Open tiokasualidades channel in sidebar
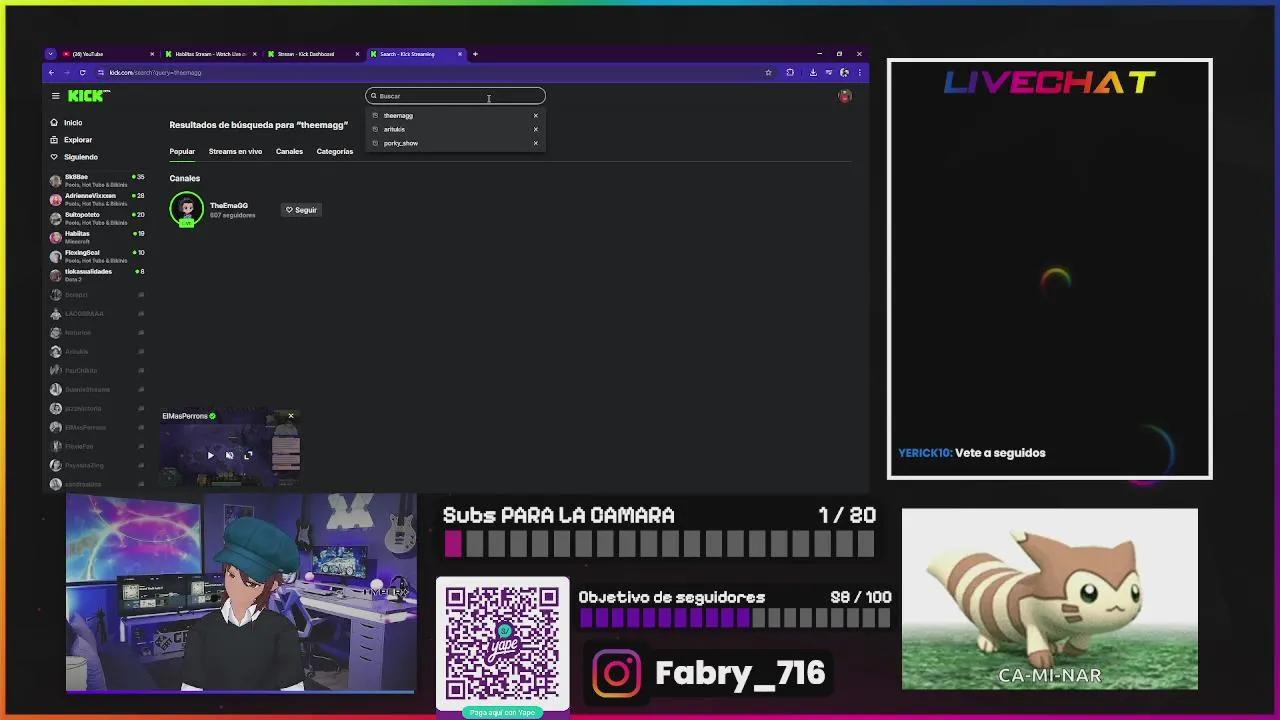This screenshot has height=720, width=1280. [98, 275]
